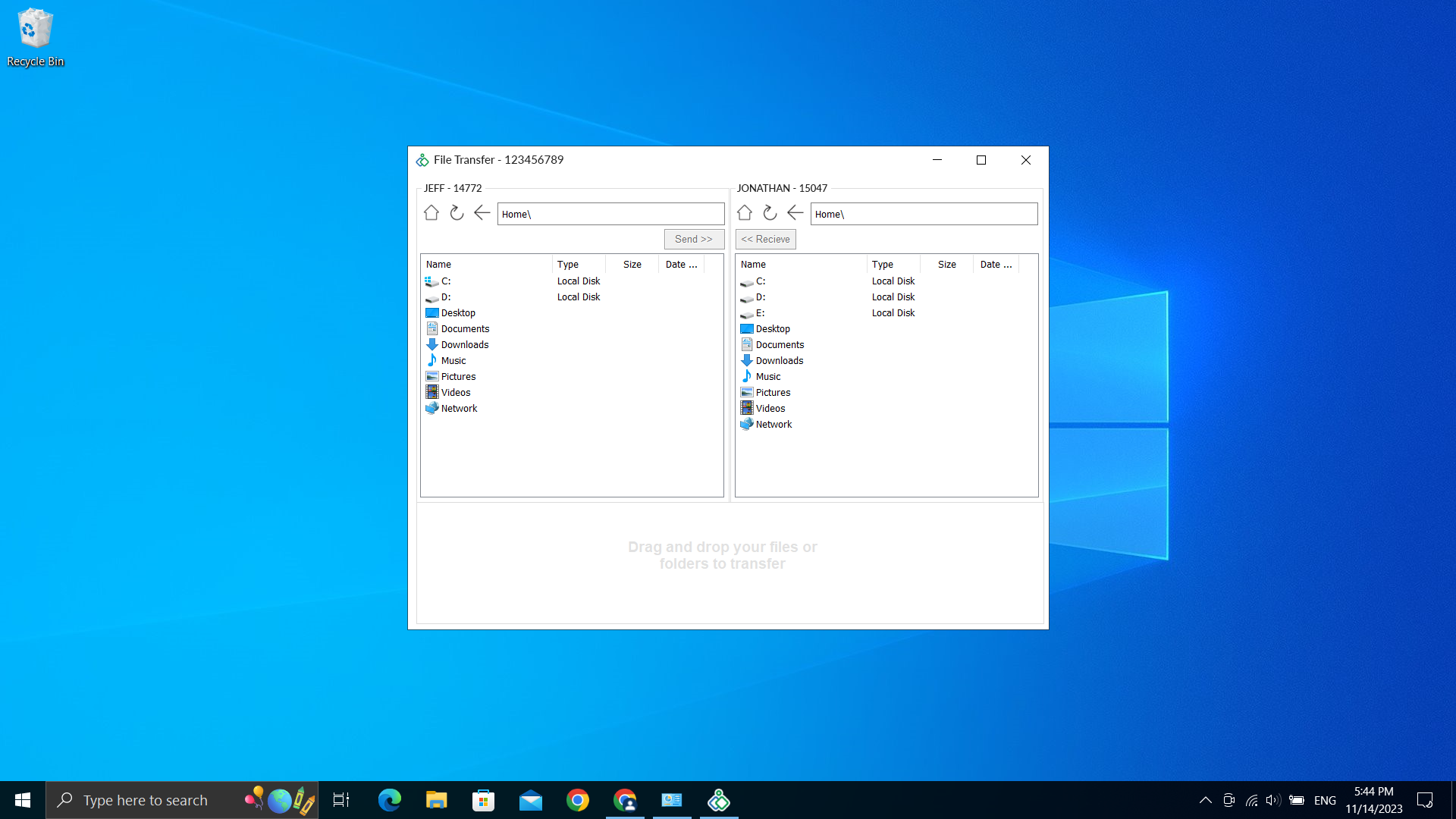Go to home folder in JONATHAN's pane

coord(745,213)
